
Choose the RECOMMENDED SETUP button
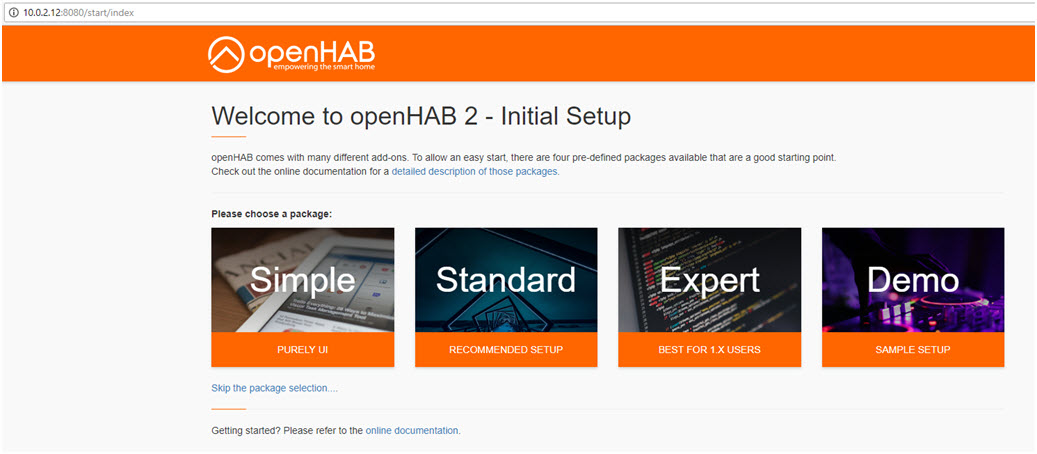(506, 349)
